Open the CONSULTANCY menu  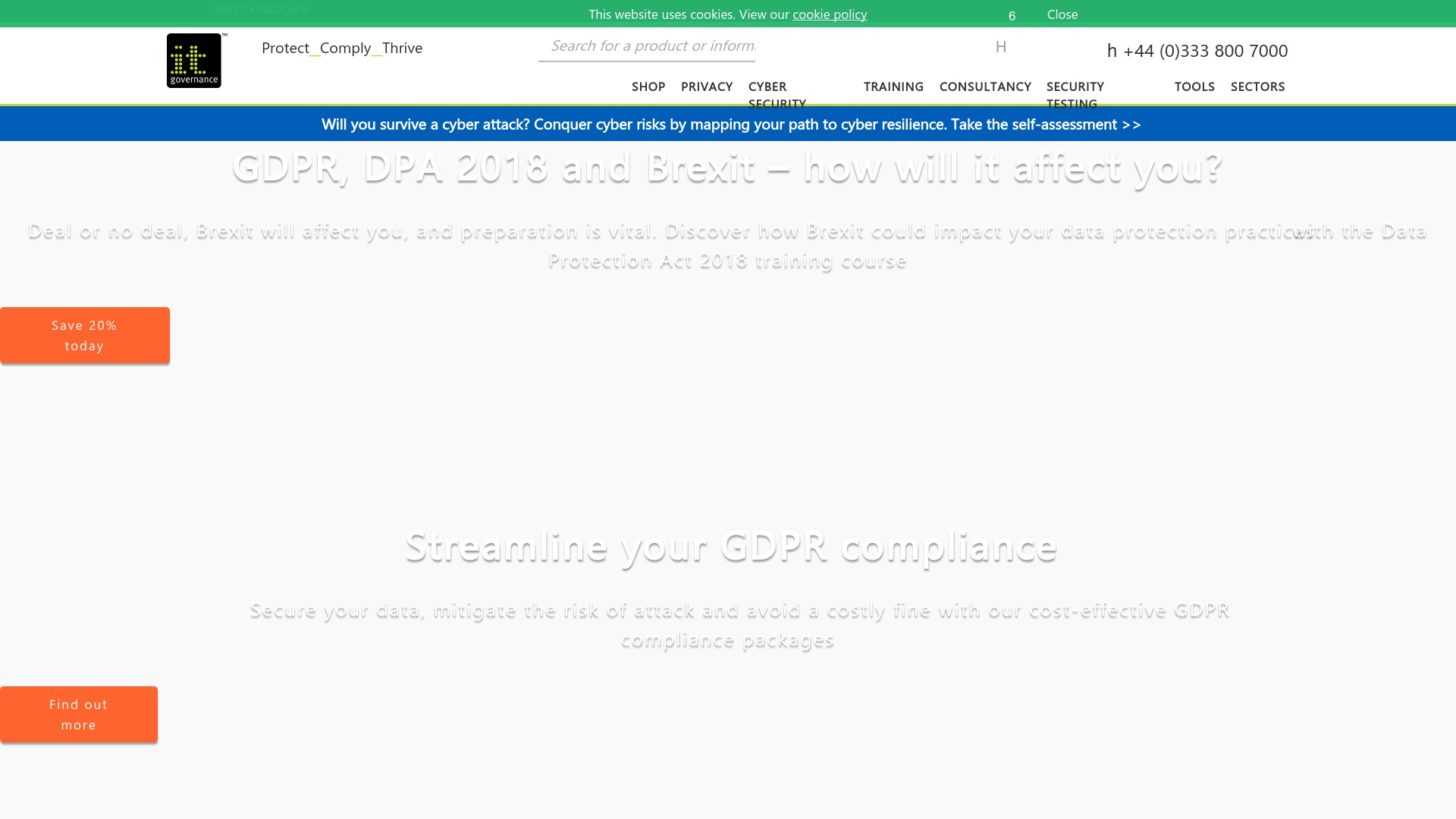coord(985,86)
